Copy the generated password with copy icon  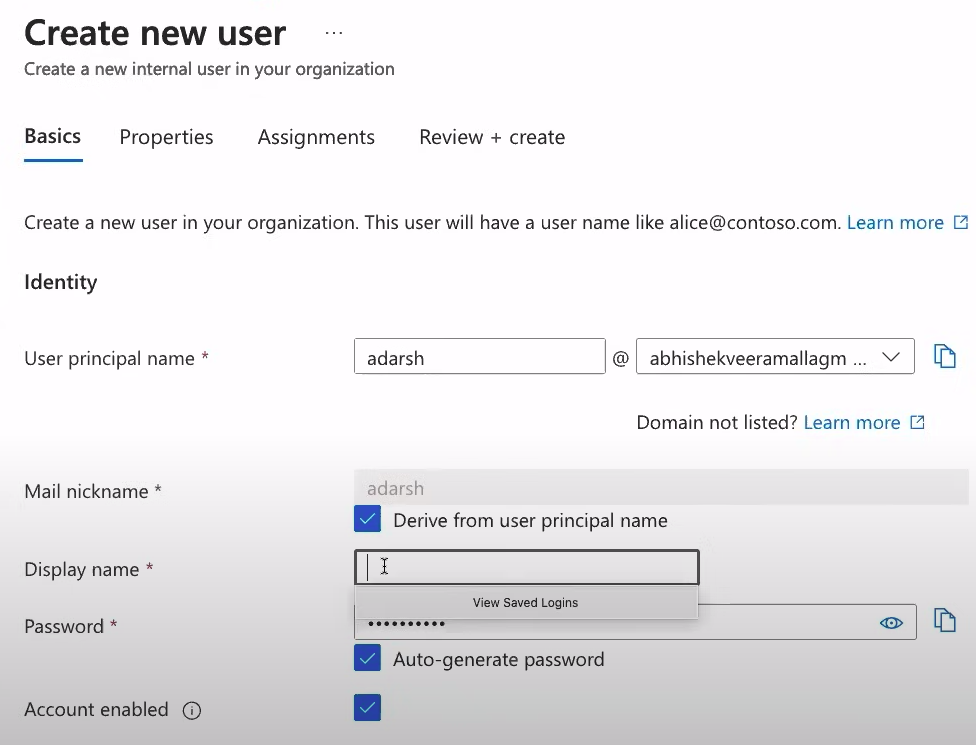click(945, 620)
